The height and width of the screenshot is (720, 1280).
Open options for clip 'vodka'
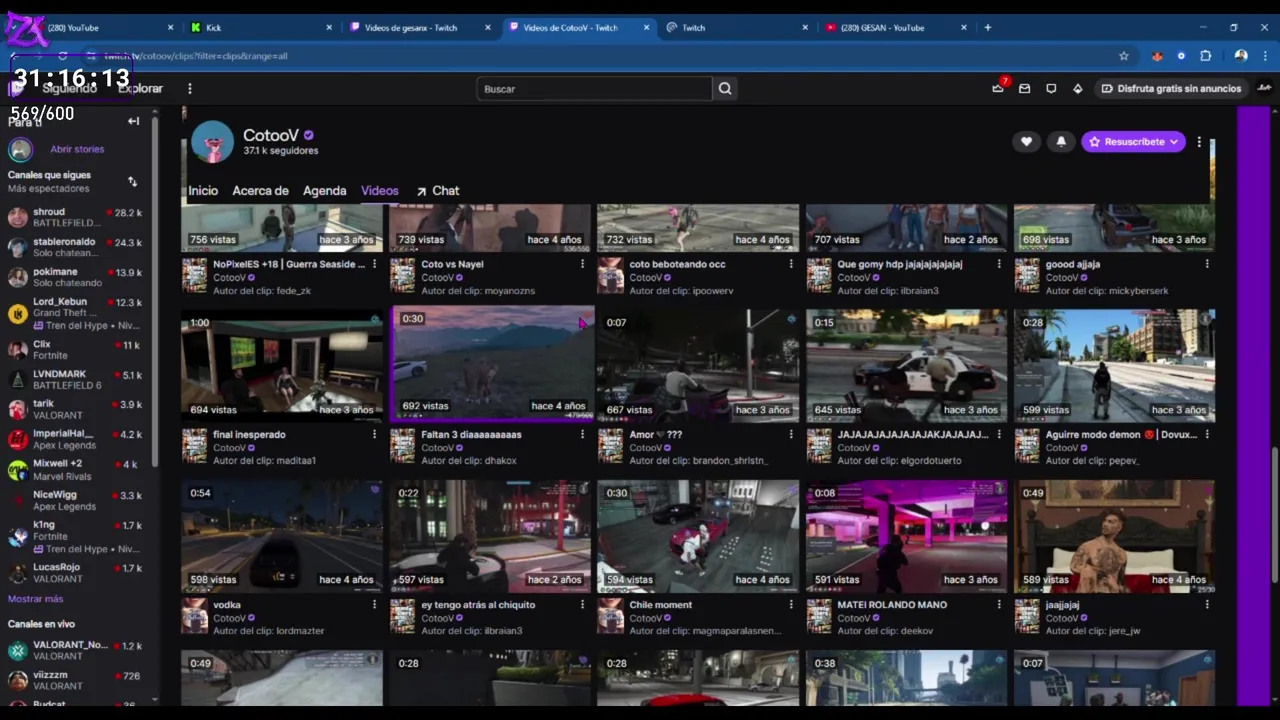click(x=374, y=604)
